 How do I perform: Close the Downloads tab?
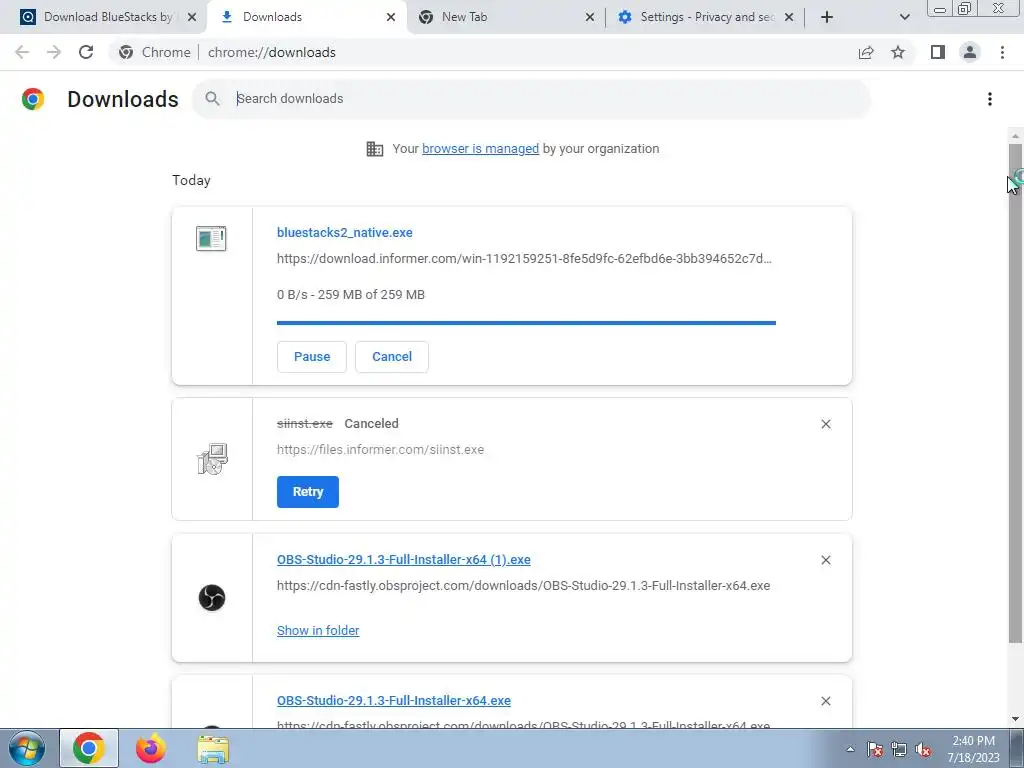[391, 17]
